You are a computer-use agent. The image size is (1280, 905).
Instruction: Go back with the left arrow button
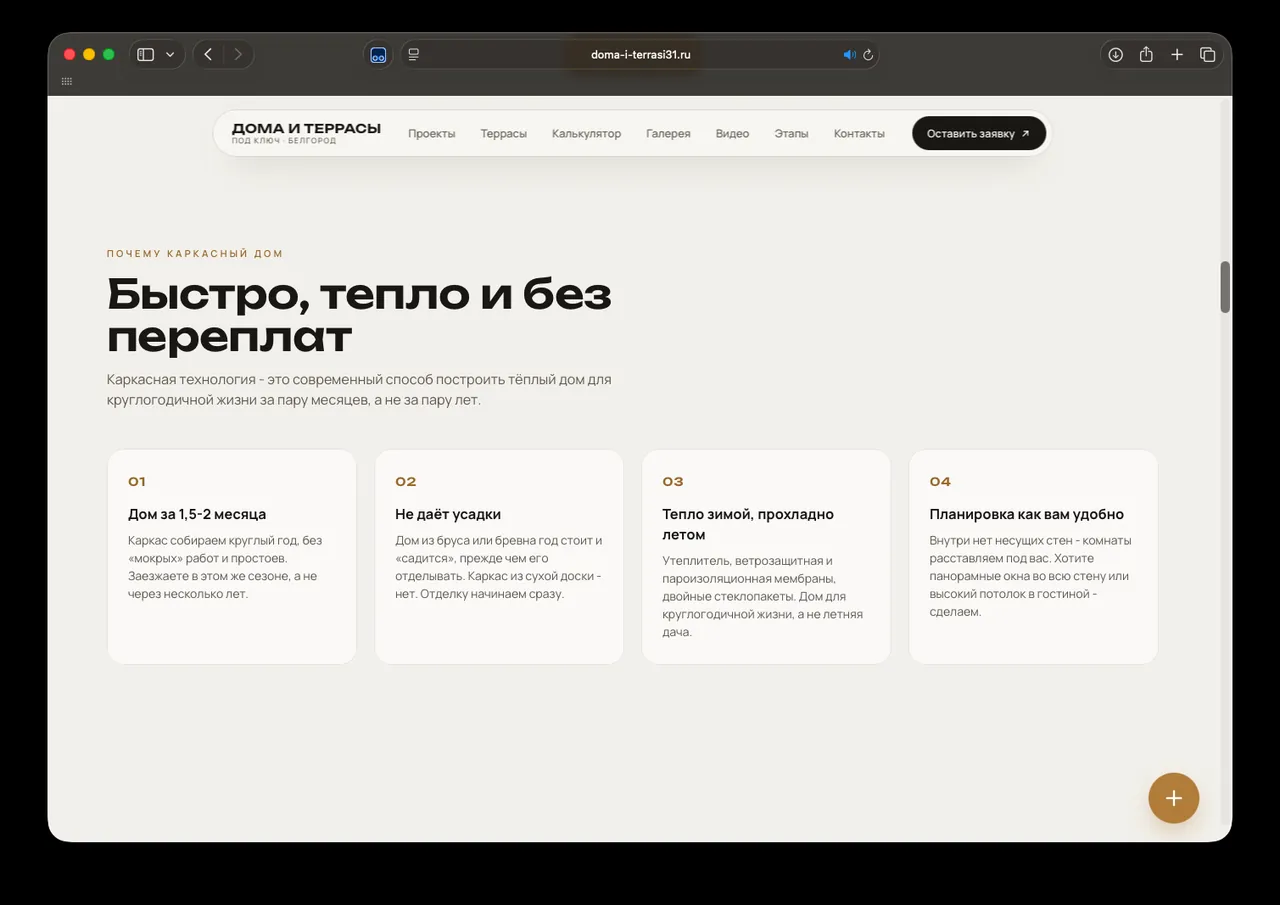coord(208,55)
